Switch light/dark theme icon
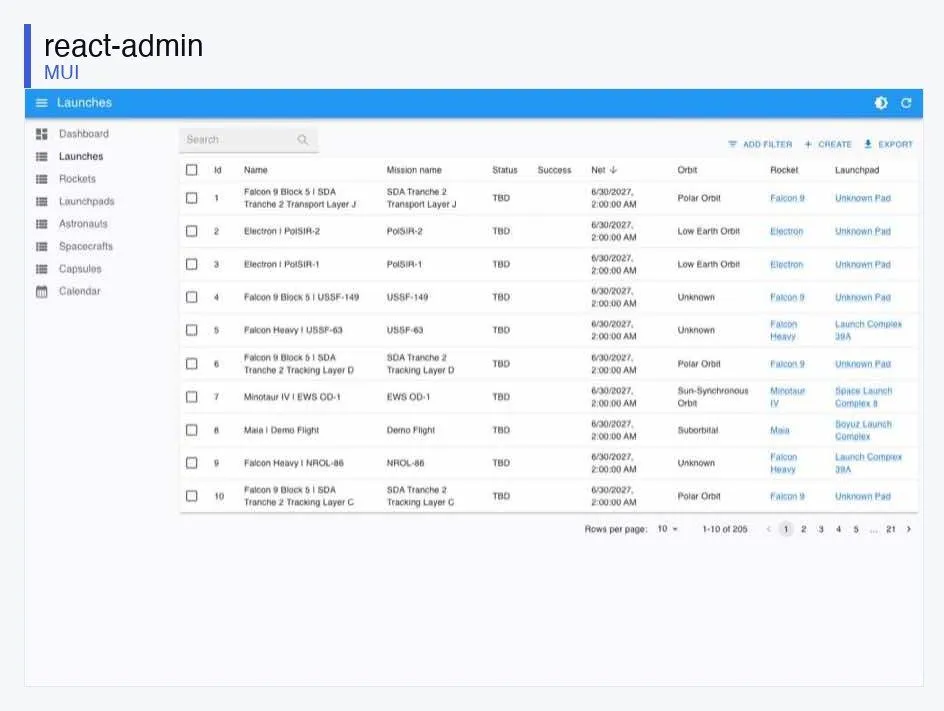Screen dimensions: 944x711 [x=881, y=103]
